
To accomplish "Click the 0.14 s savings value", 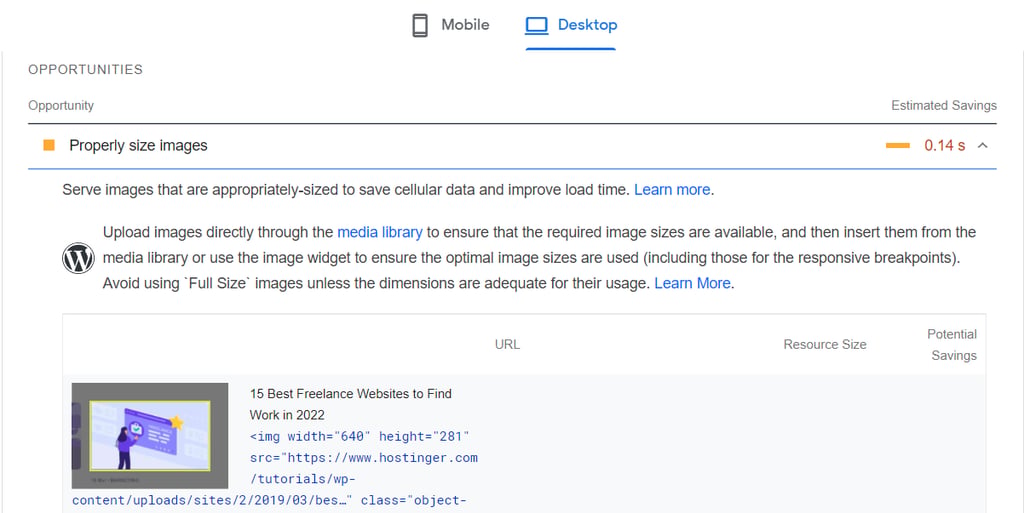I will click(944, 146).
